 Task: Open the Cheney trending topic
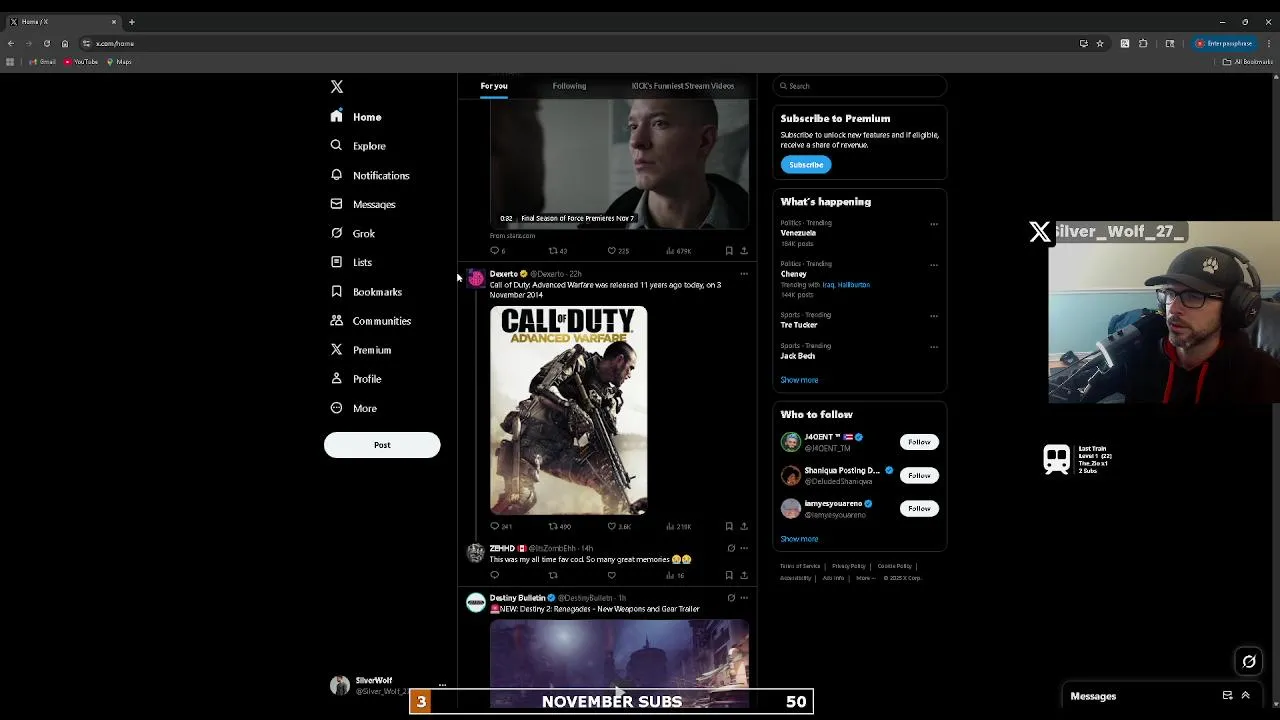[794, 274]
